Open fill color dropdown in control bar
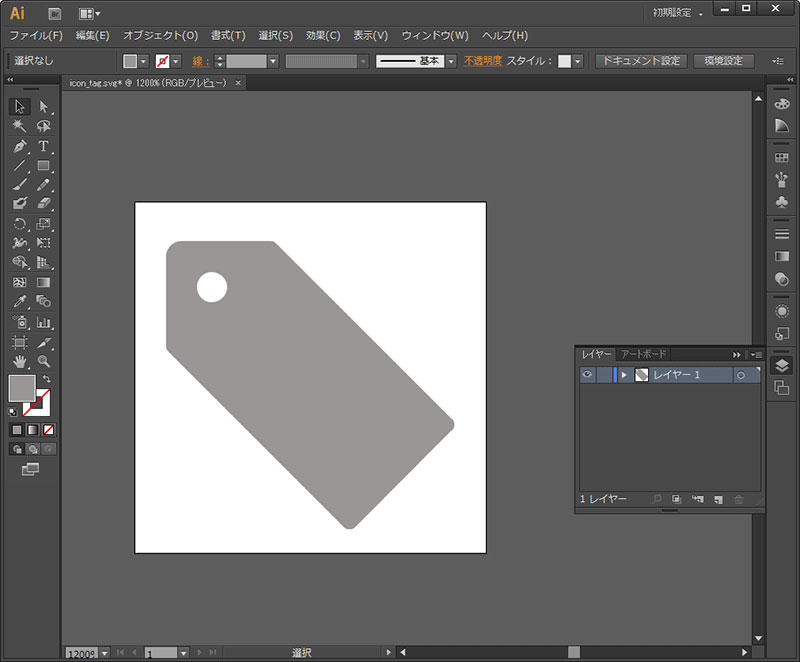800x662 pixels. pyautogui.click(x=143, y=61)
